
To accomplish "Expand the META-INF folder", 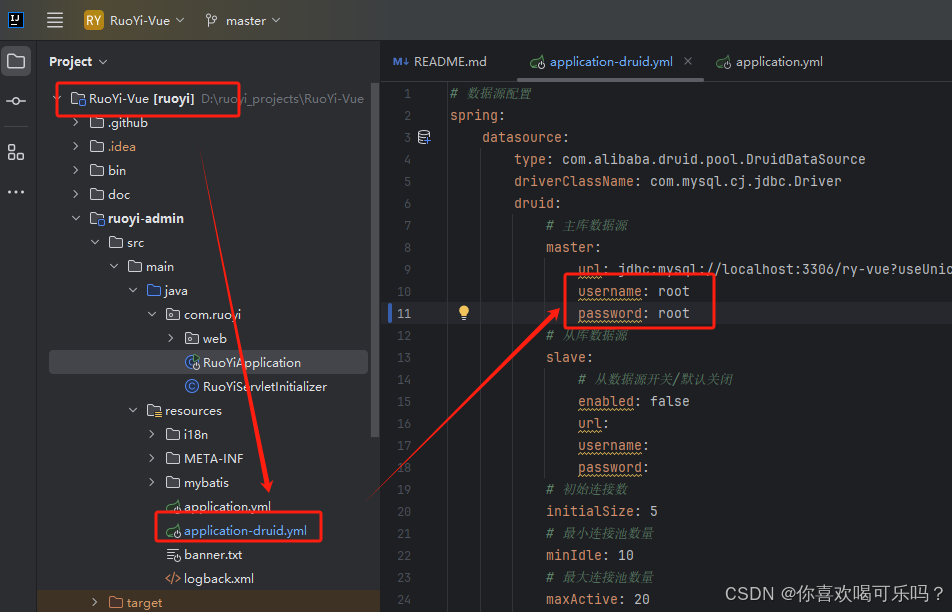I will pyautogui.click(x=152, y=458).
